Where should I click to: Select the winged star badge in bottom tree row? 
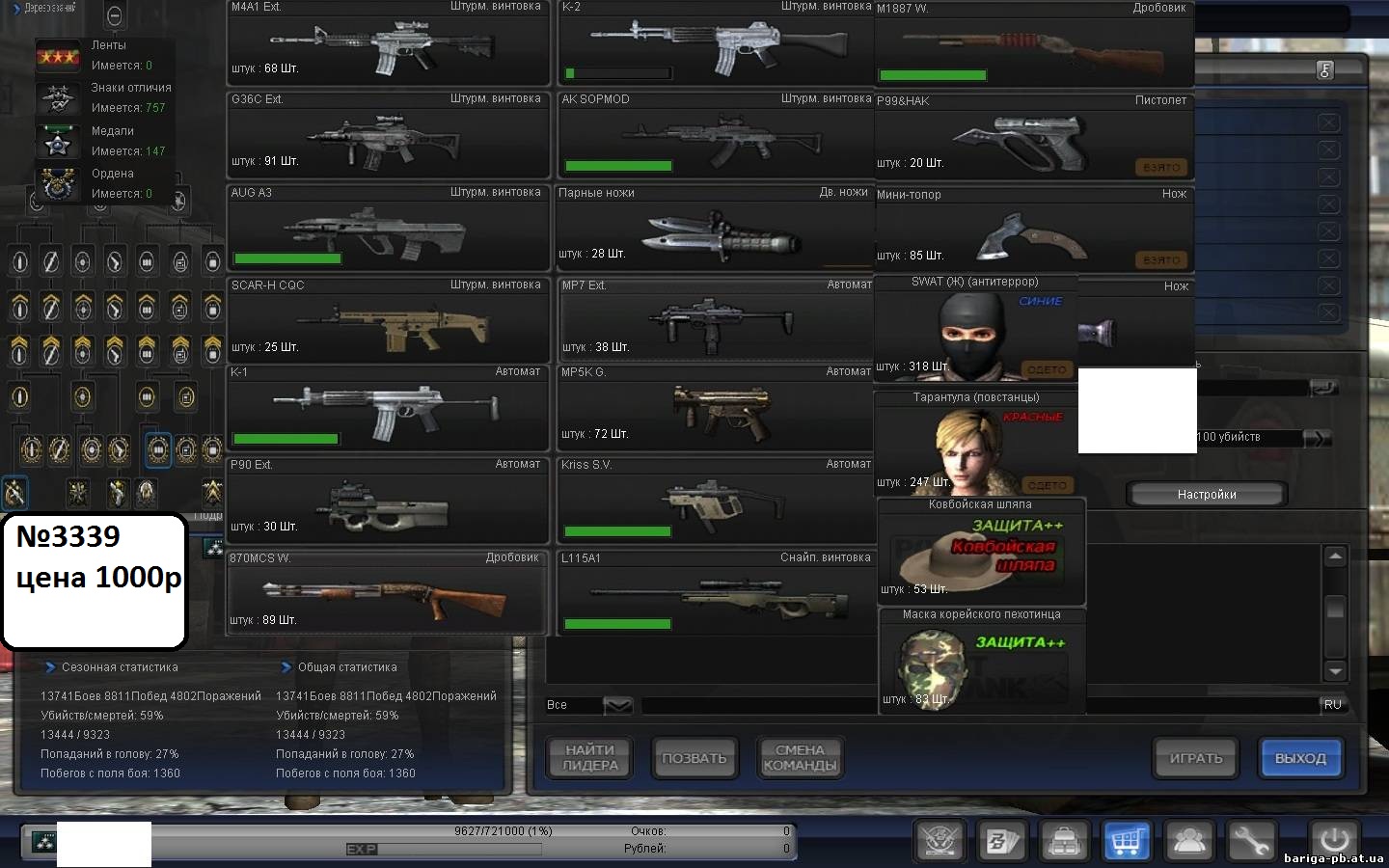[x=78, y=493]
